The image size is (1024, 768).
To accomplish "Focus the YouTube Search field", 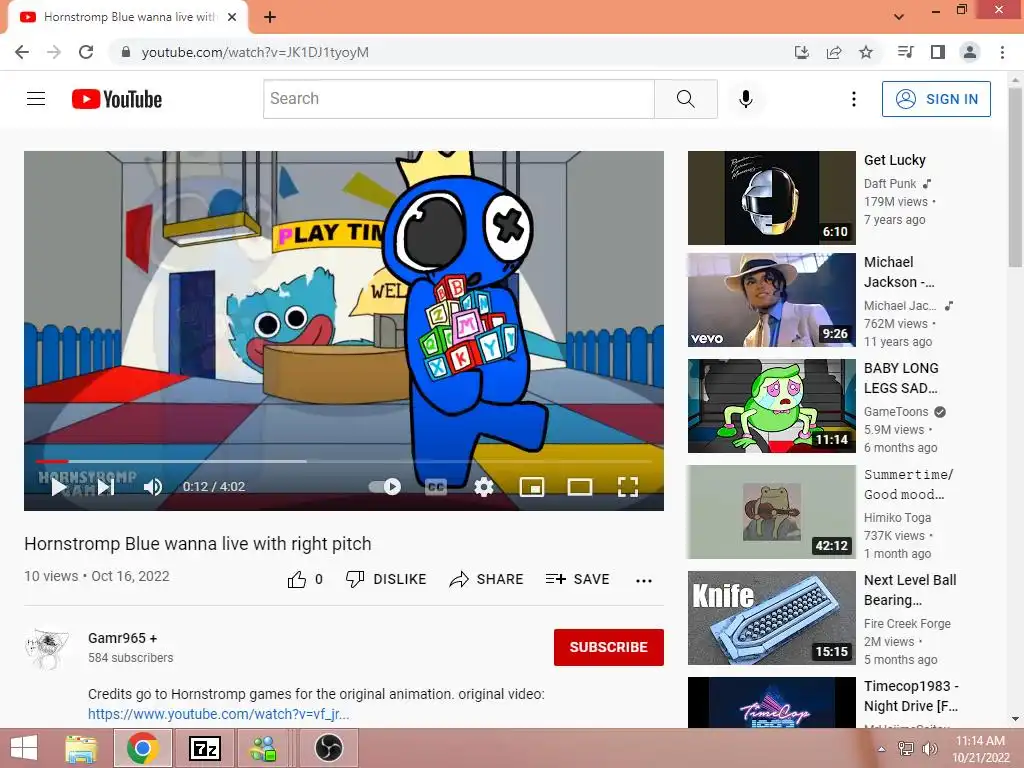I will pyautogui.click(x=459, y=99).
